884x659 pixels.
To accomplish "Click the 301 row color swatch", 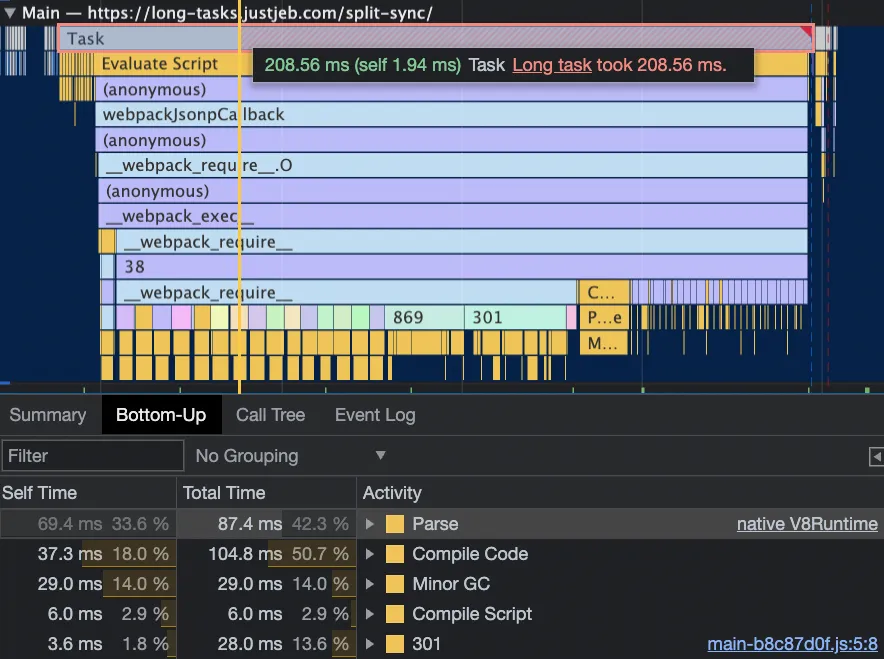I will coord(395,643).
